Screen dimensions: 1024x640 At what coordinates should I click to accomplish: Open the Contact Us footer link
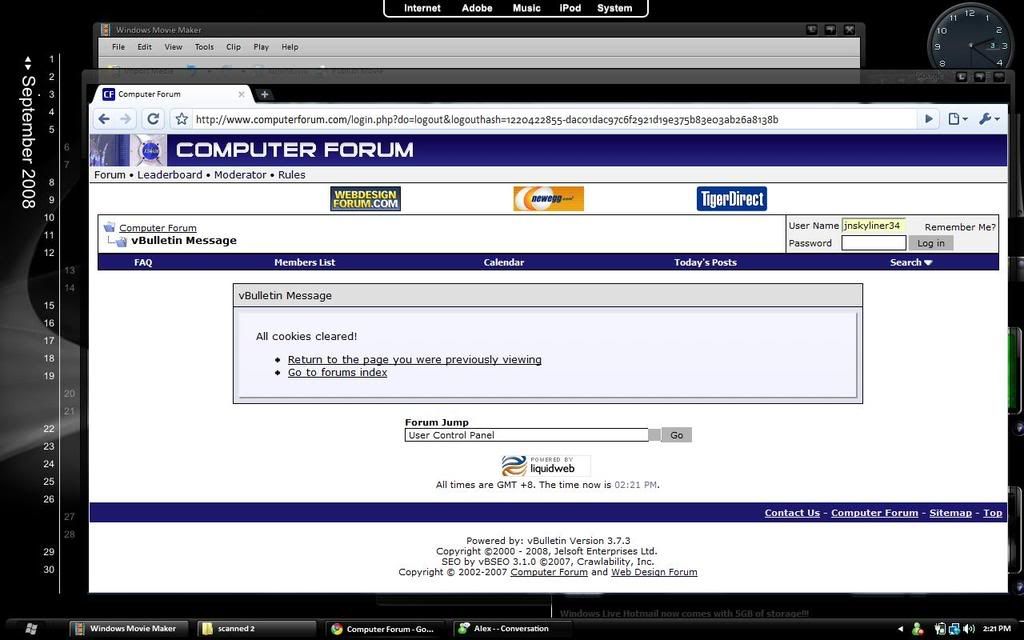(x=792, y=513)
